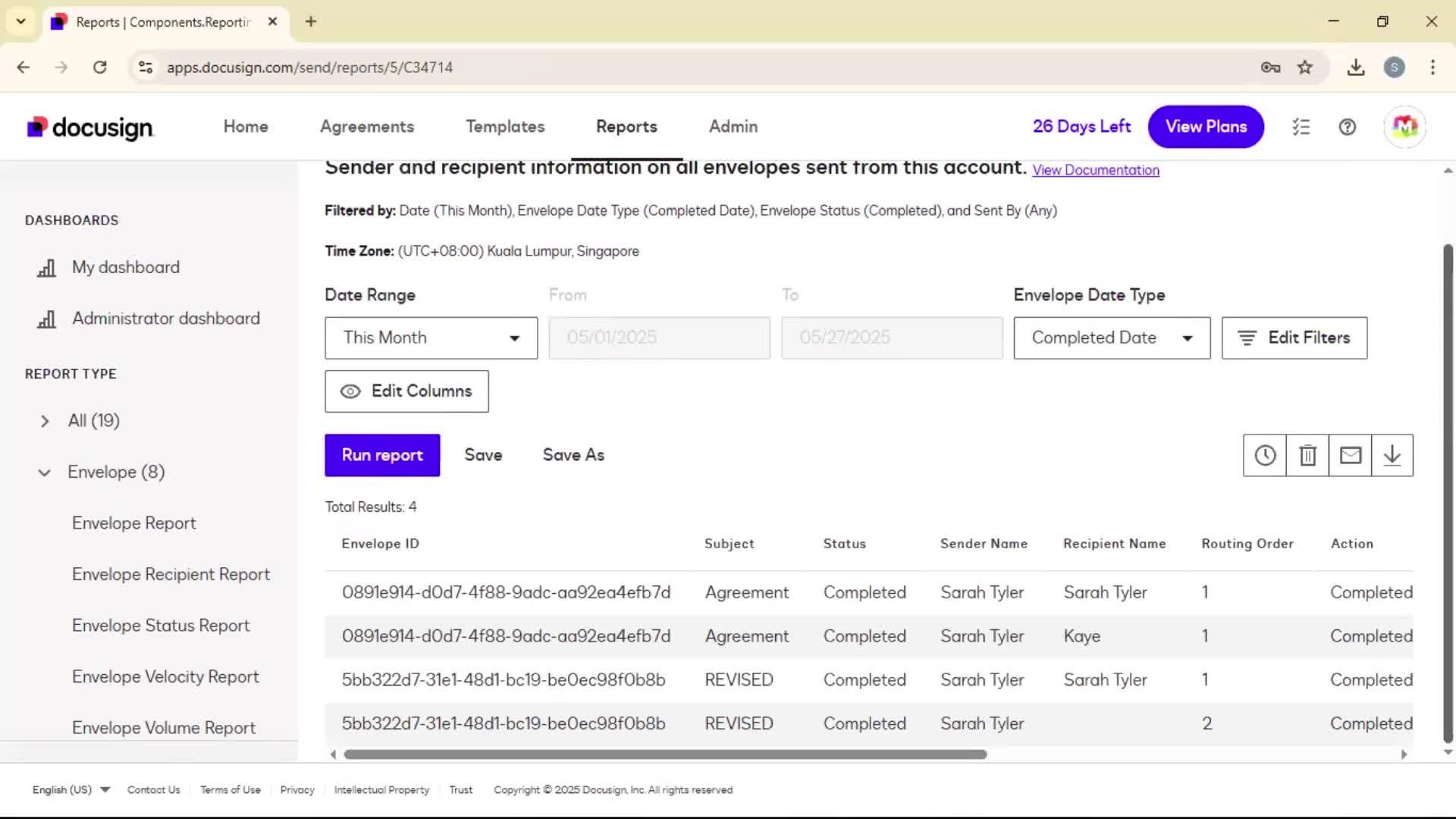Download the report with arrow icon
The height and width of the screenshot is (819, 1456).
pyautogui.click(x=1392, y=455)
